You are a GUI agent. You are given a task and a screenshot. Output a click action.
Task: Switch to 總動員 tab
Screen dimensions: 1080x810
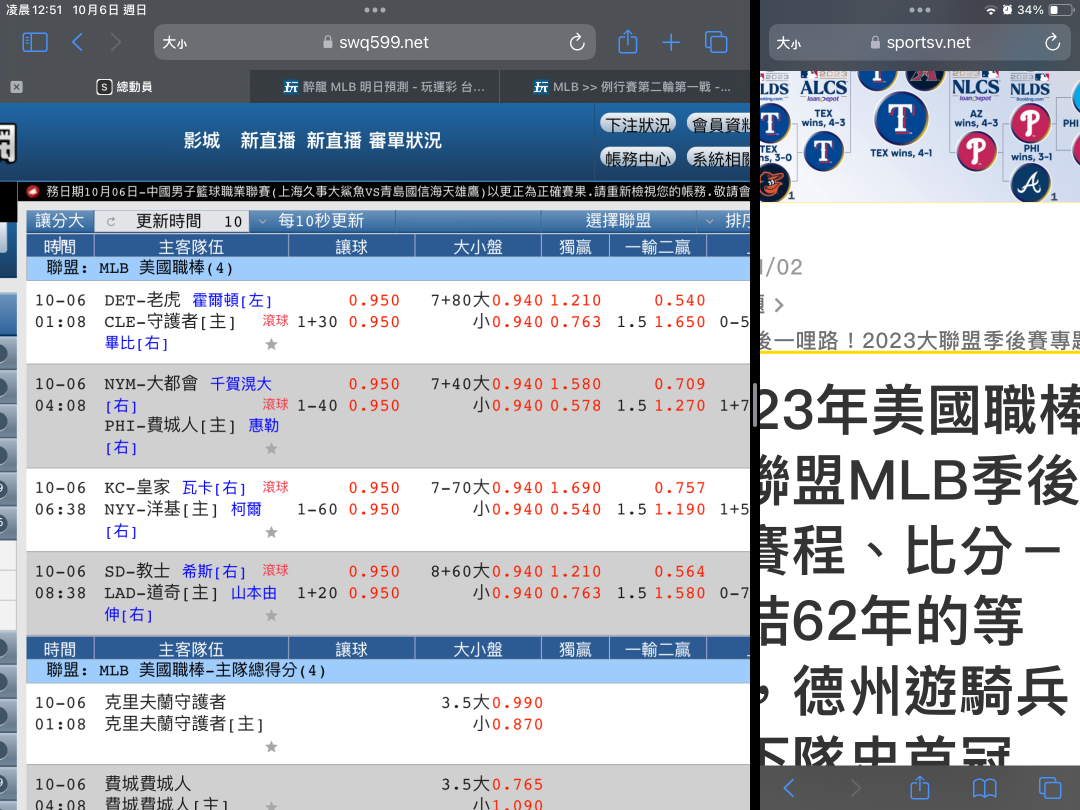[124, 87]
